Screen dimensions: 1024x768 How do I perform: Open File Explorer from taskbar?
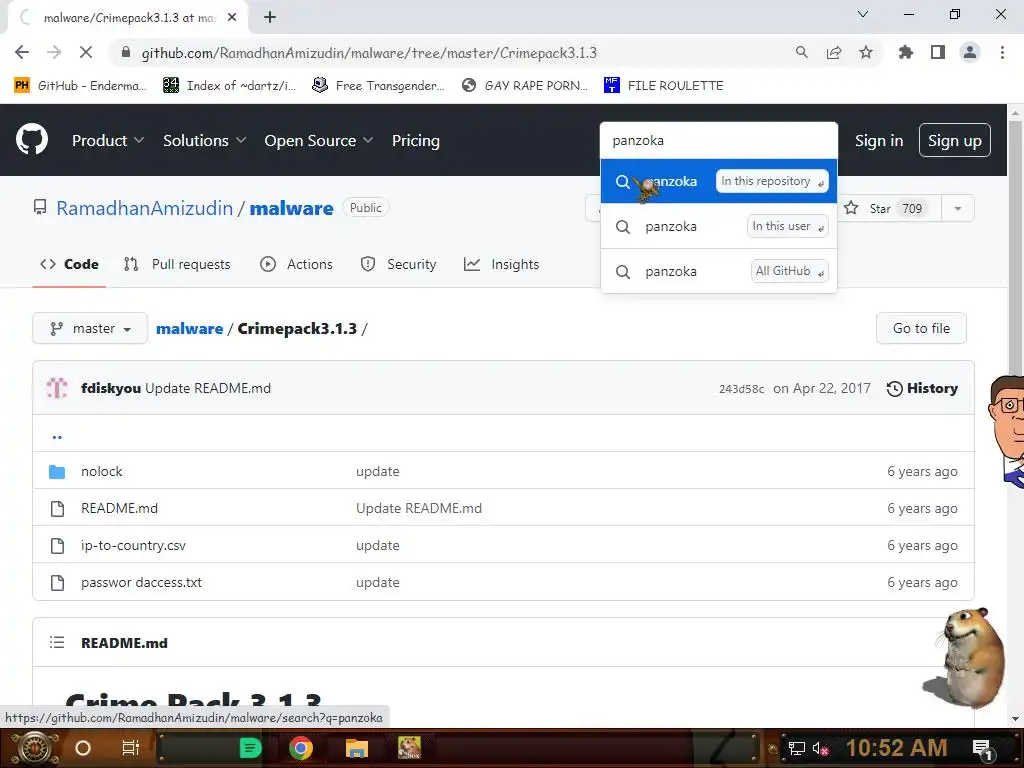(x=357, y=748)
